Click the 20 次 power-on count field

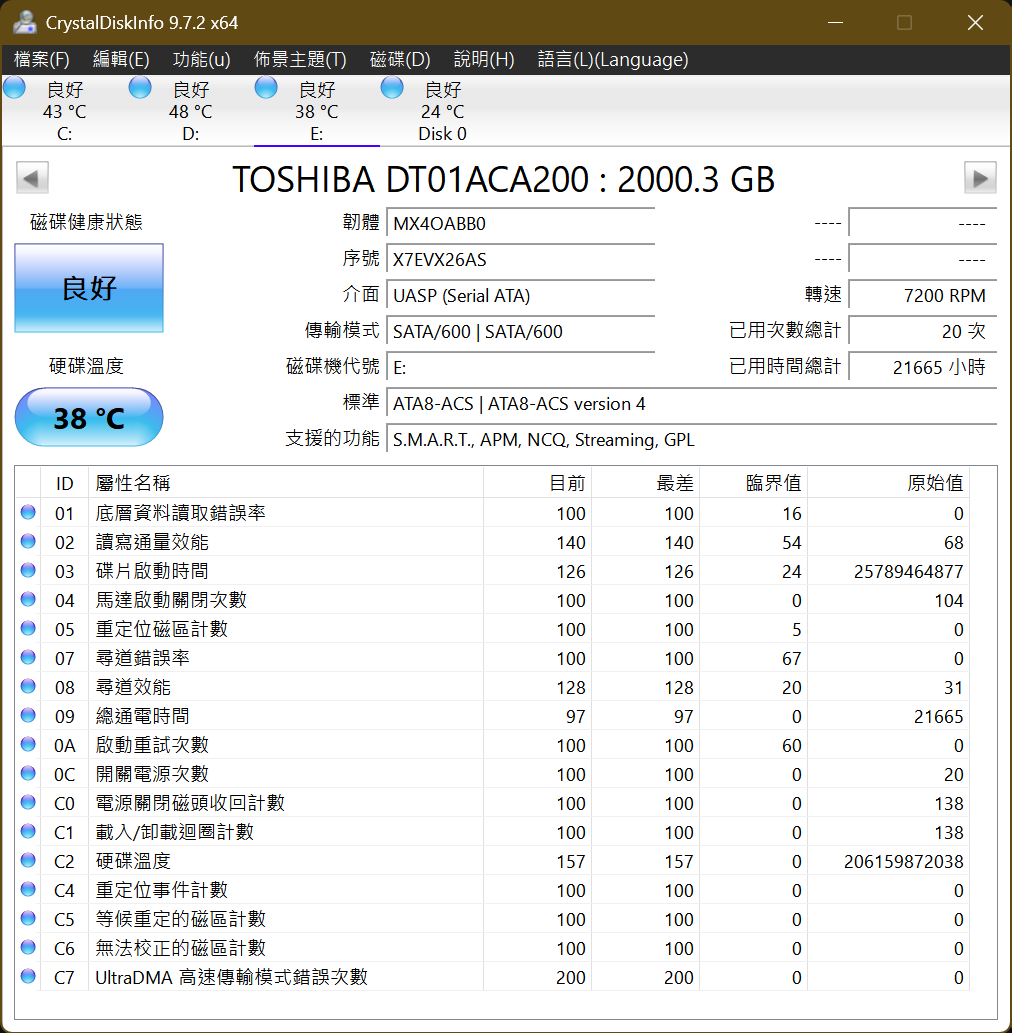click(x=922, y=331)
